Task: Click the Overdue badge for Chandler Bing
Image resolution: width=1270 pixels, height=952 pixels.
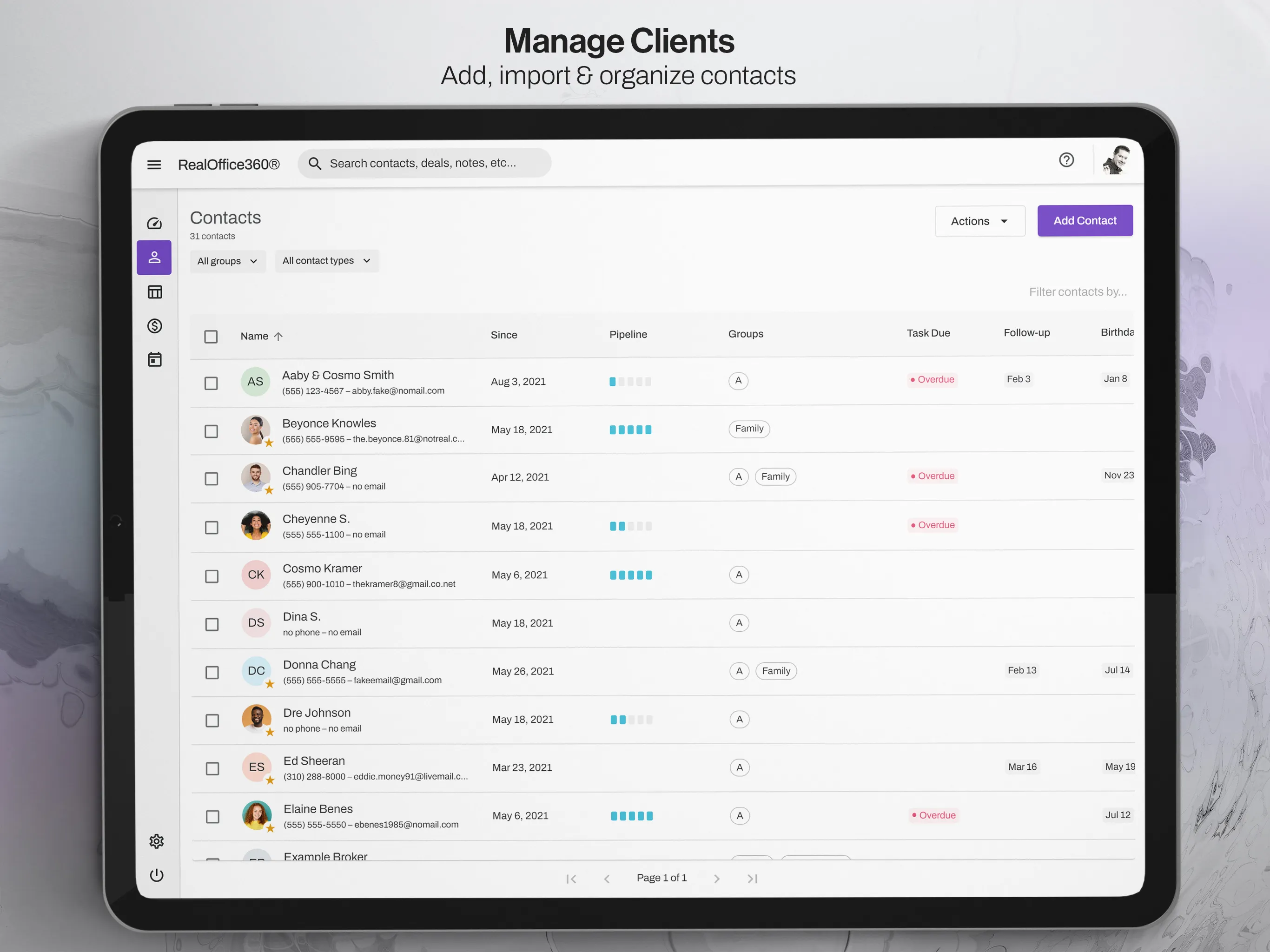Action: [933, 476]
